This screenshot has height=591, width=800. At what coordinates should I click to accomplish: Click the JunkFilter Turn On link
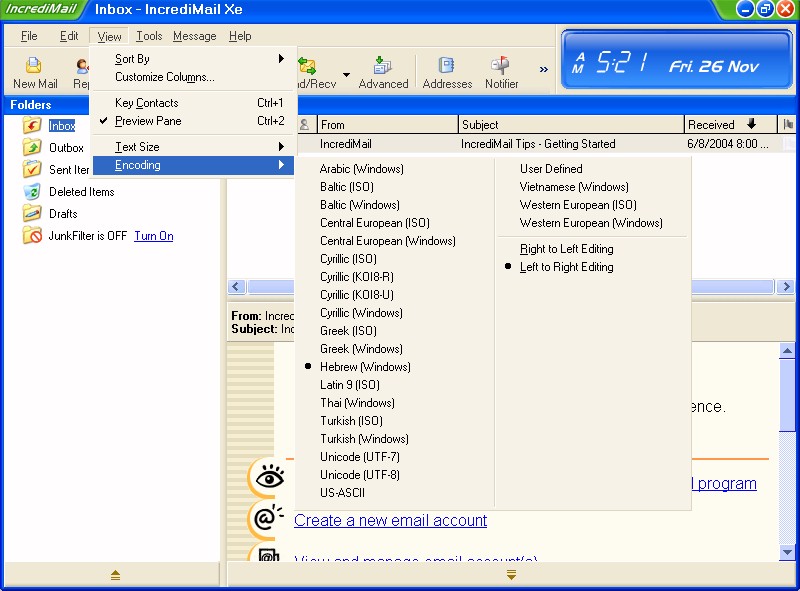[x=153, y=236]
